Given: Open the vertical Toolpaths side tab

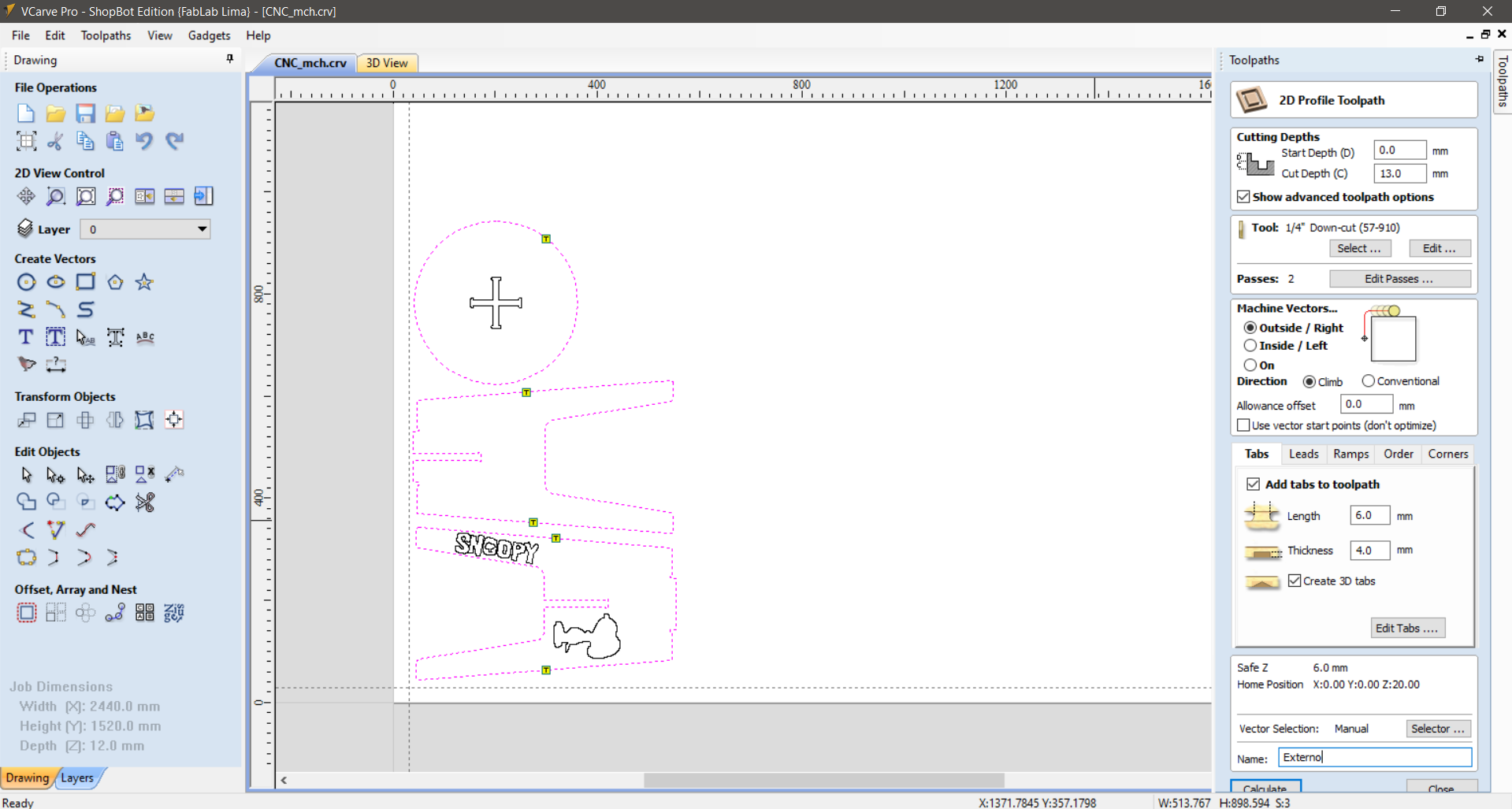Looking at the screenshot, I should [x=1503, y=81].
